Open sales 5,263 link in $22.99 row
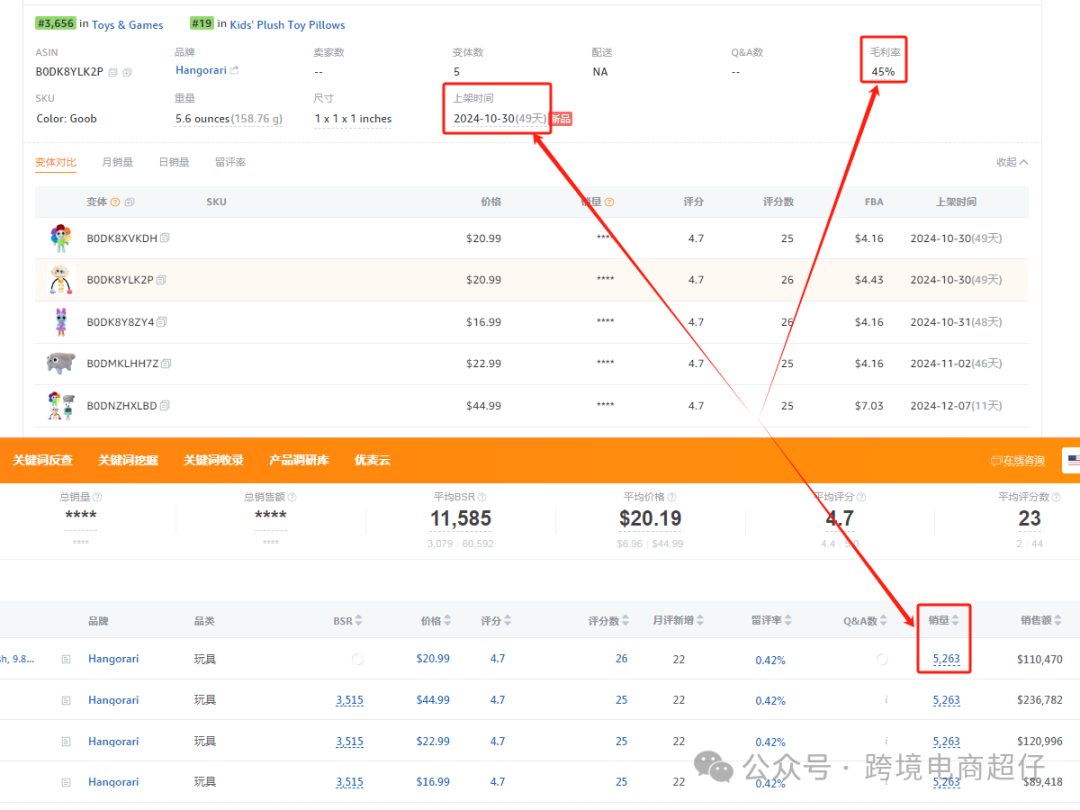The height and width of the screenshot is (810, 1080). (946, 742)
